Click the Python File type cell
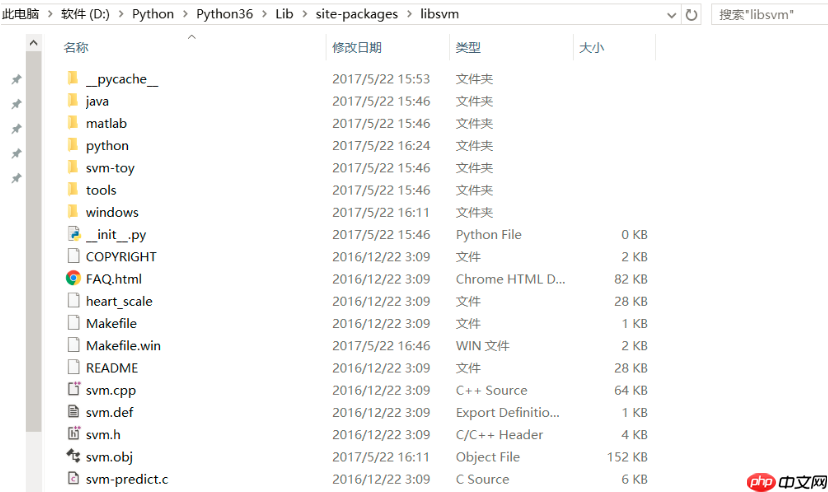828x492 pixels. (x=488, y=234)
